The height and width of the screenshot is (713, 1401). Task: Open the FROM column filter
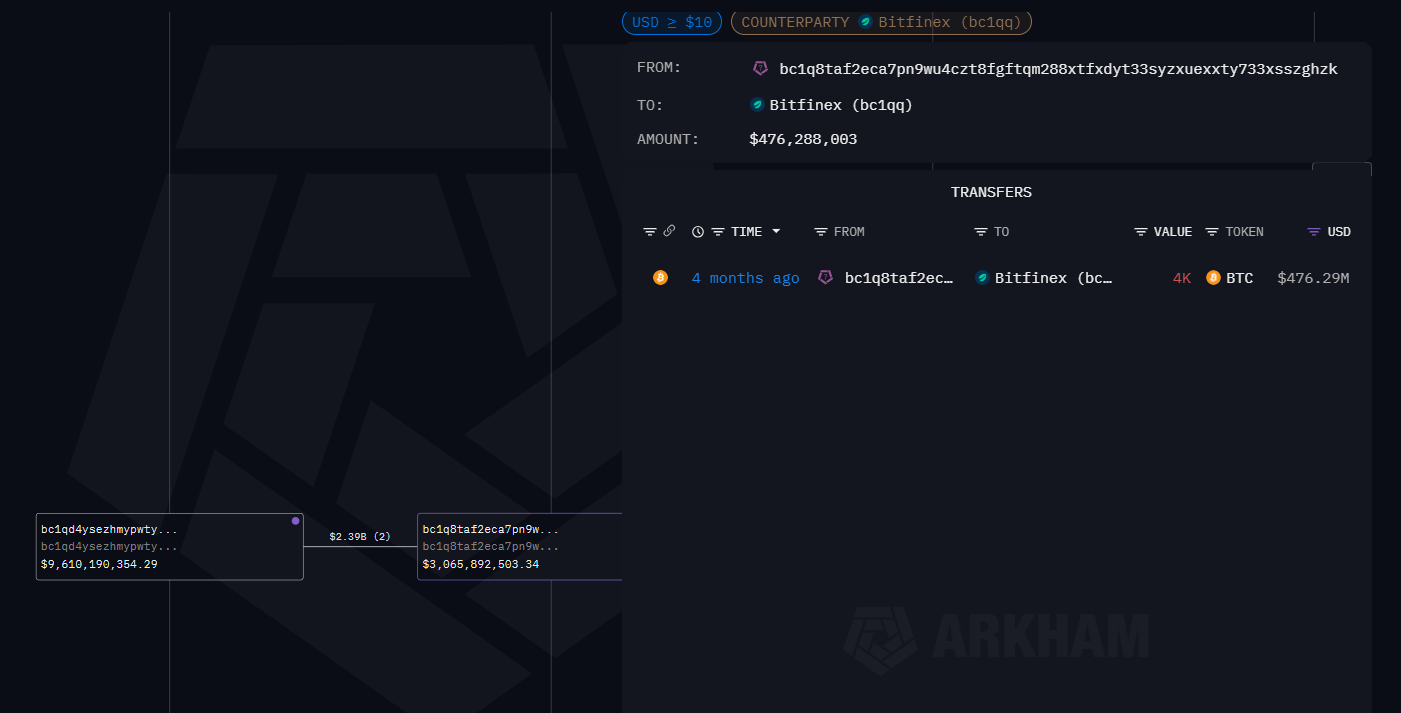pos(822,231)
